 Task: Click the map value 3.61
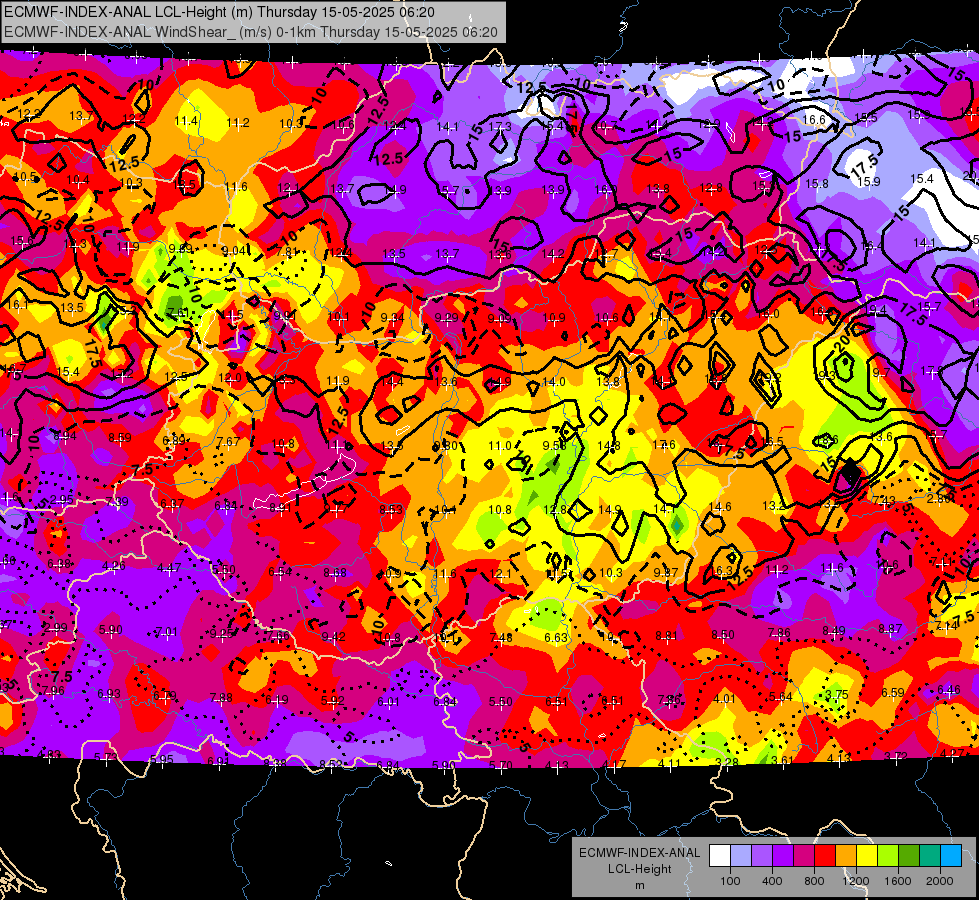tap(783, 760)
